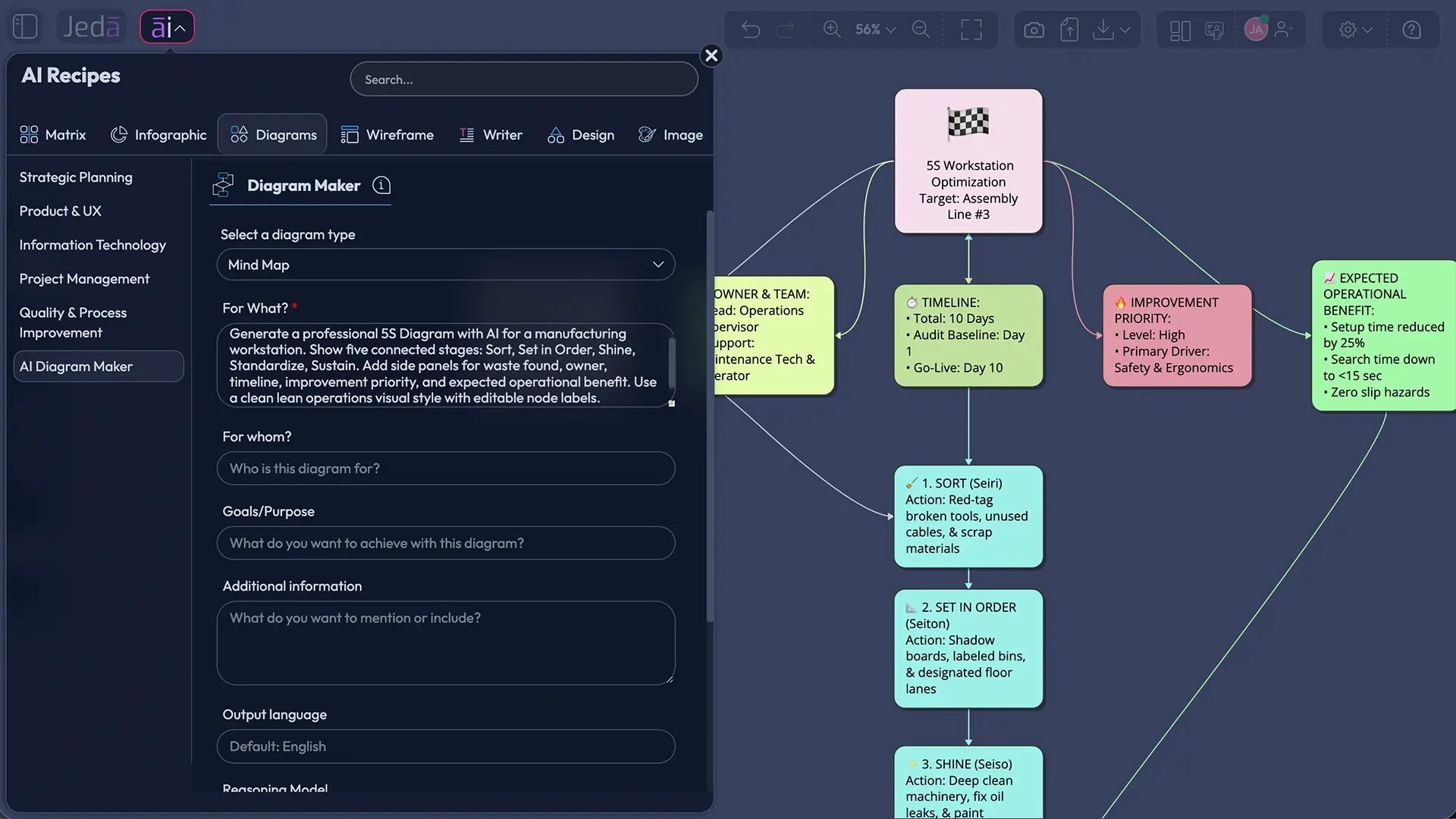Click the Goals/Purpose input field

point(446,543)
